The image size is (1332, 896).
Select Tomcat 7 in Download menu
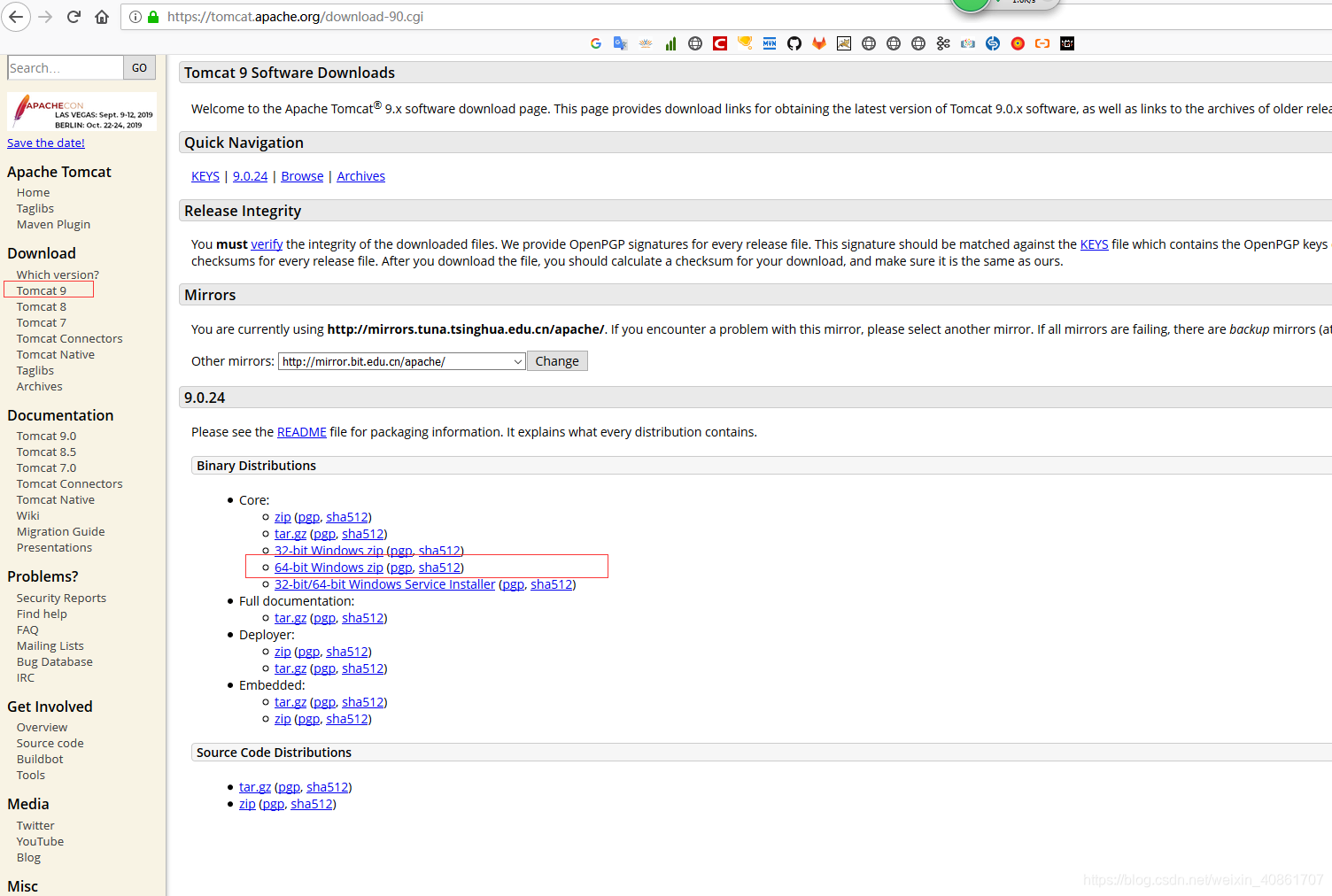tap(42, 322)
